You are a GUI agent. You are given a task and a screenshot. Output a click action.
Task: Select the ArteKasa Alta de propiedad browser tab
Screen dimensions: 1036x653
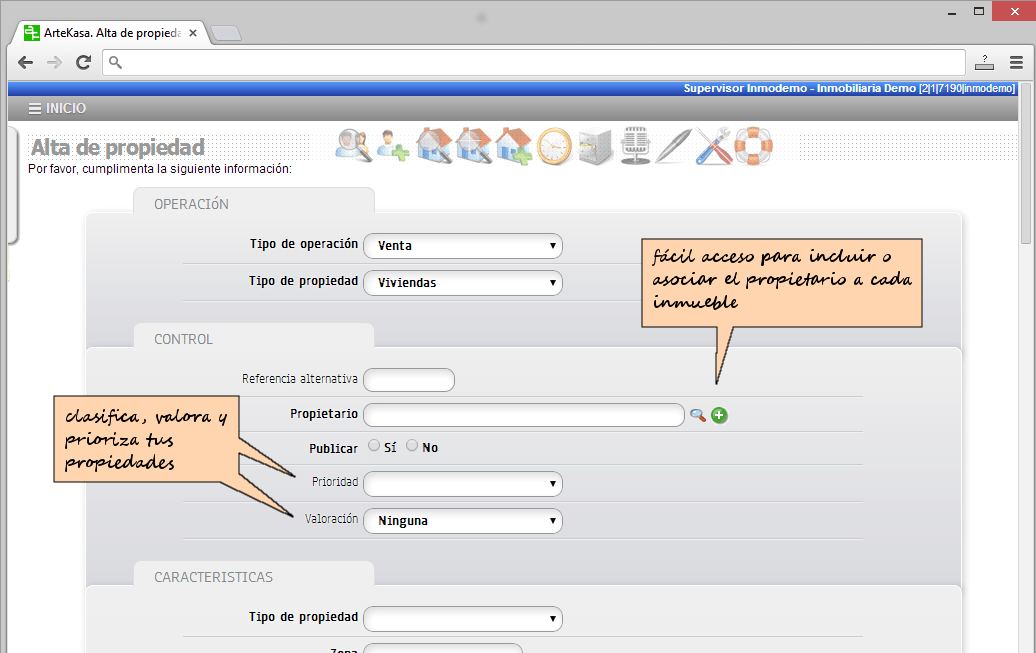110,33
